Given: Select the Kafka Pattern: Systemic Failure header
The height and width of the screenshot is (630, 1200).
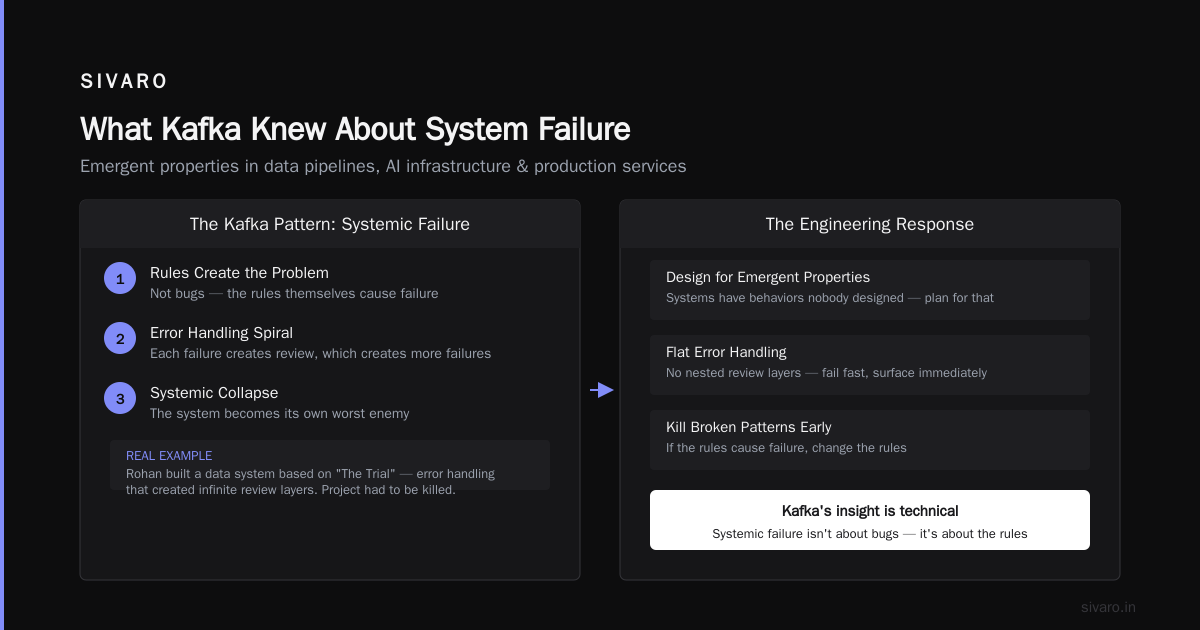Looking at the screenshot, I should coord(330,224).
